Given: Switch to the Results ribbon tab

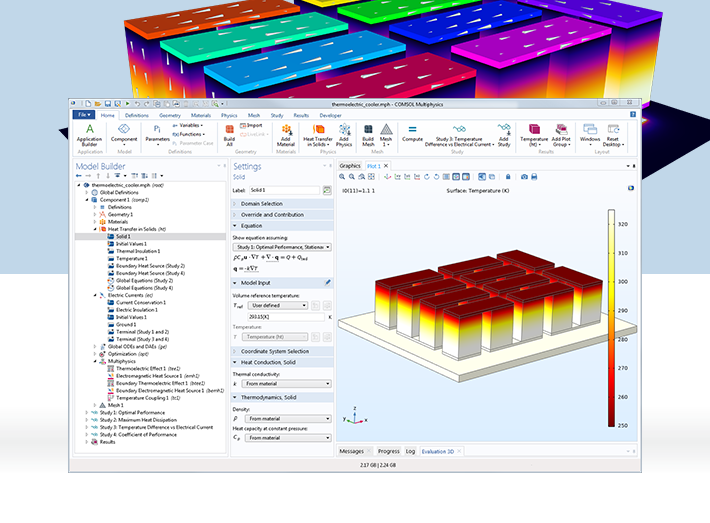Looking at the screenshot, I should coord(301,115).
